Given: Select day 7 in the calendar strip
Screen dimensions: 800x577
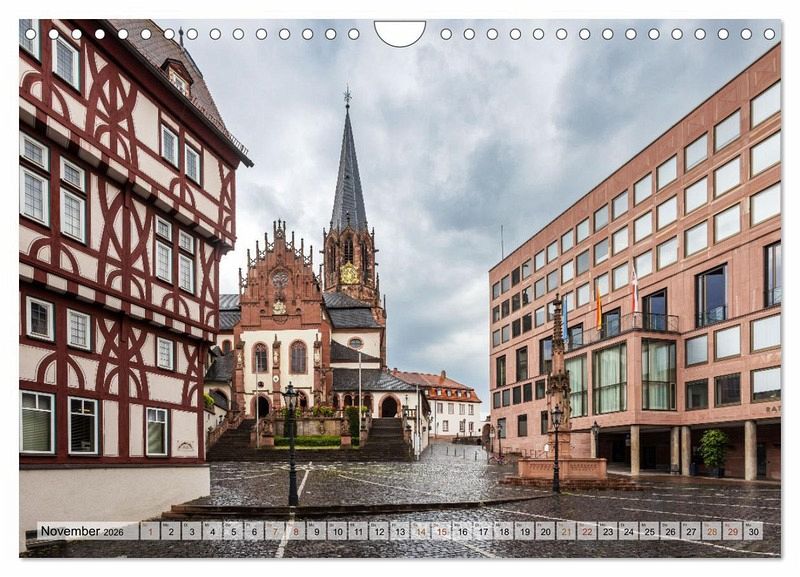Looking at the screenshot, I should pos(275,531).
